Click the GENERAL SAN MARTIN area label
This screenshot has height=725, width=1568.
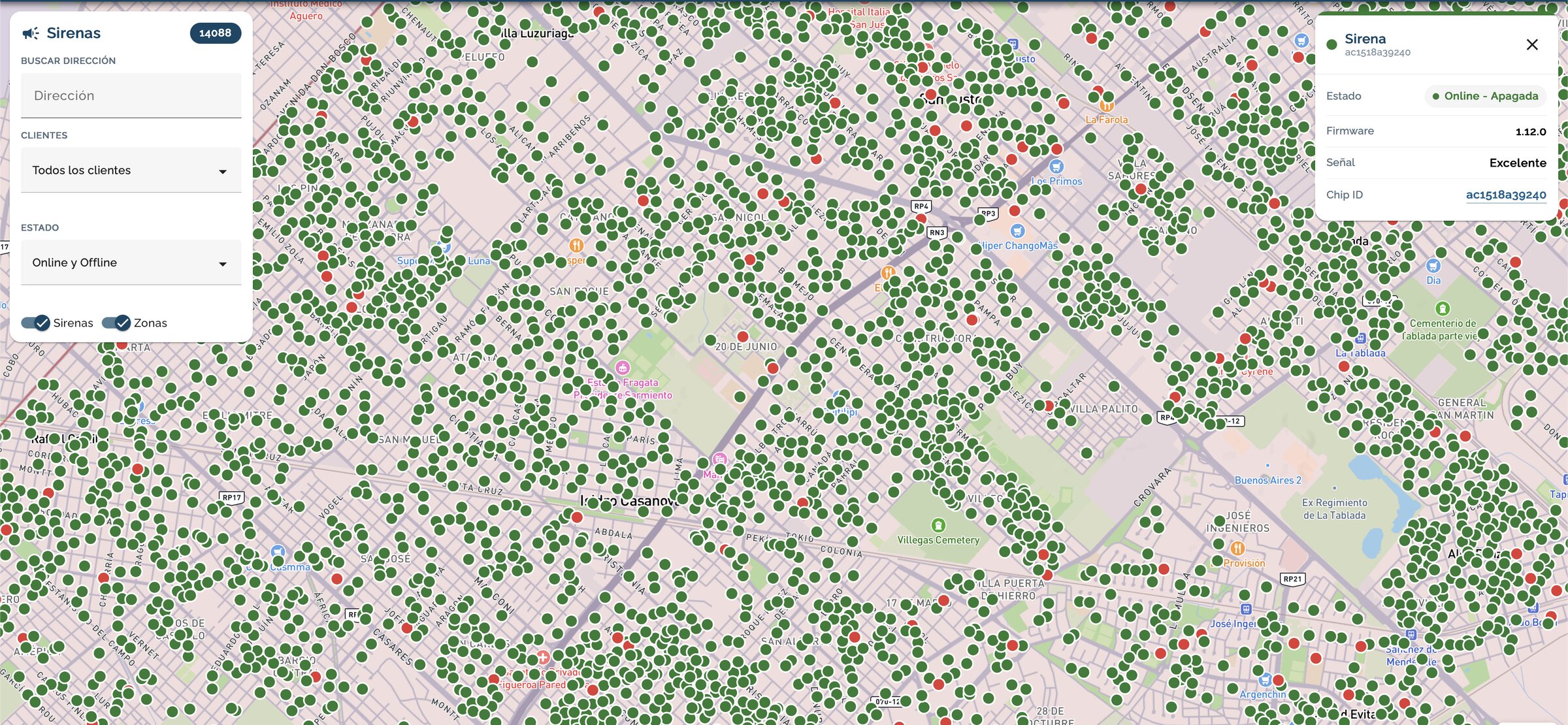(1463, 409)
